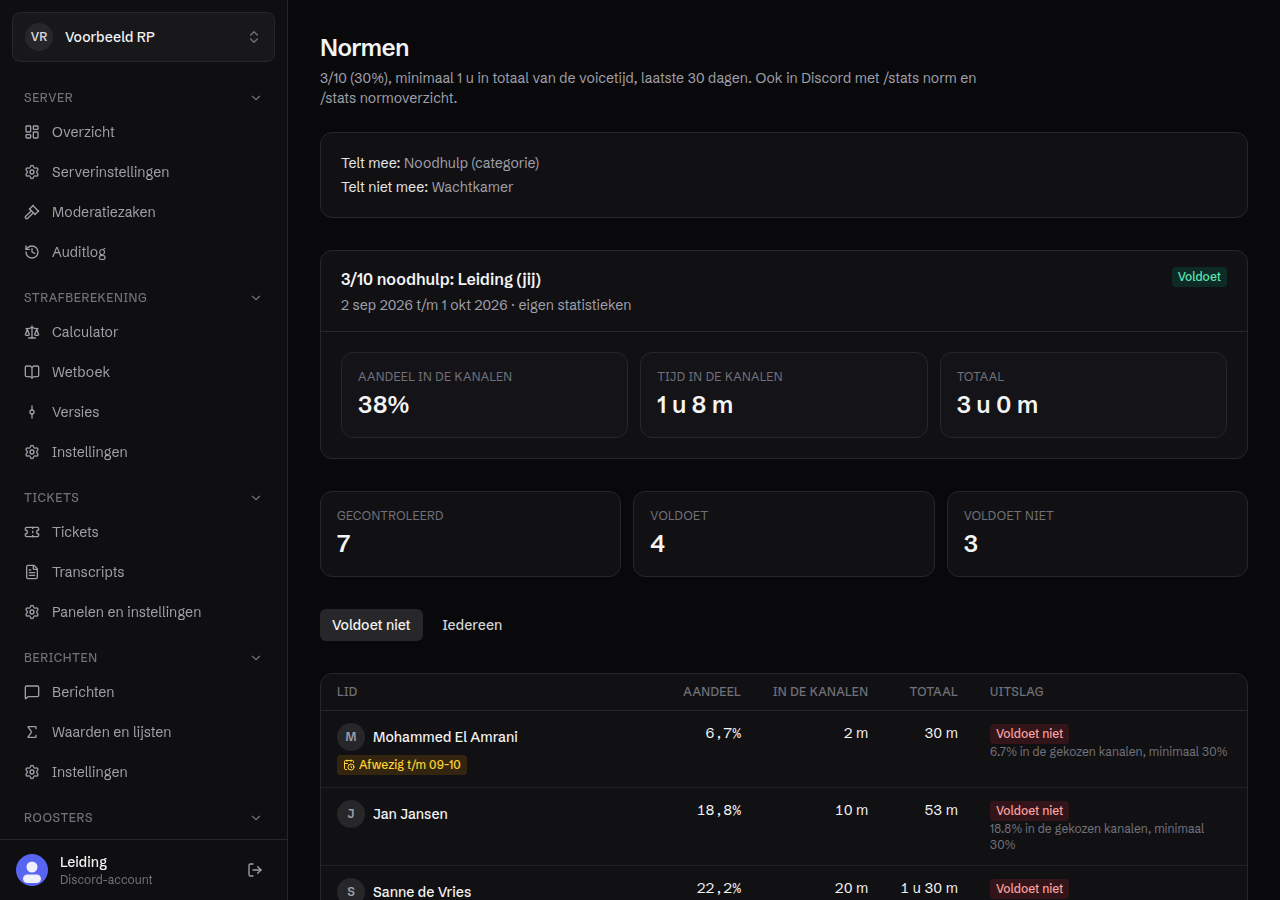Click the Noodhulp (categorie) text
1280x900 pixels.
point(471,163)
